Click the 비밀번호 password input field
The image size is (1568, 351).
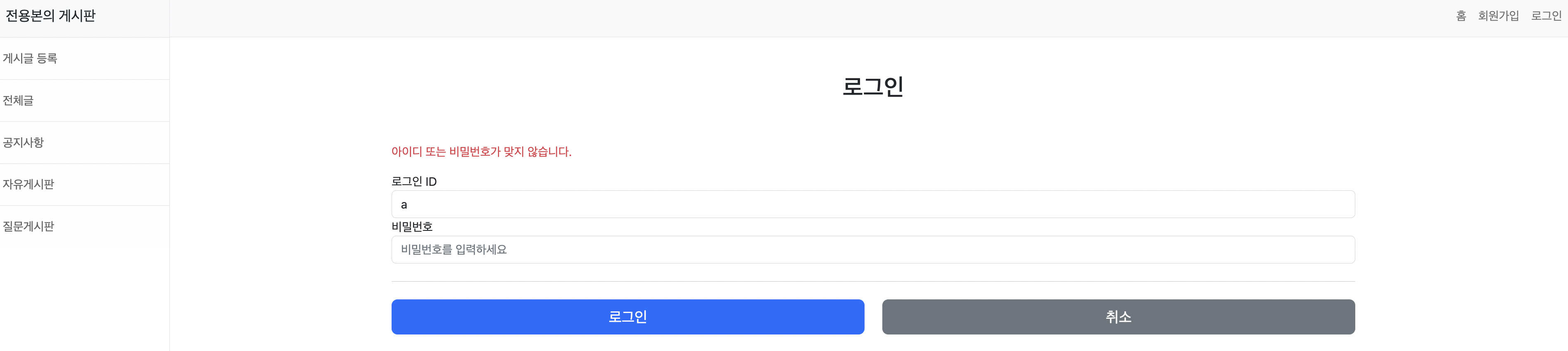(x=873, y=249)
